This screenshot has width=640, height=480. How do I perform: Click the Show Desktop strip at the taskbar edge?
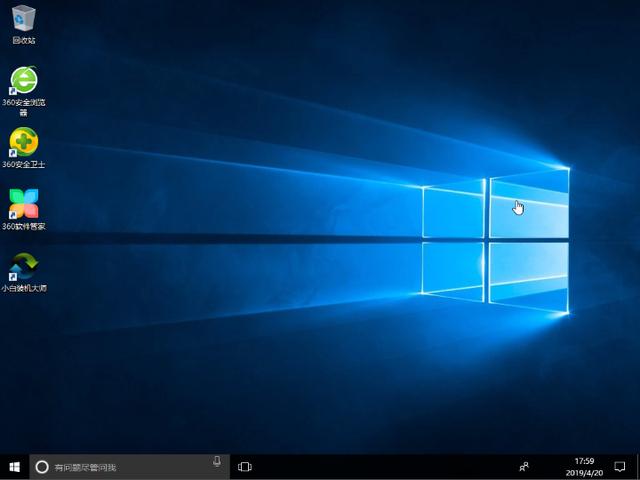638,467
